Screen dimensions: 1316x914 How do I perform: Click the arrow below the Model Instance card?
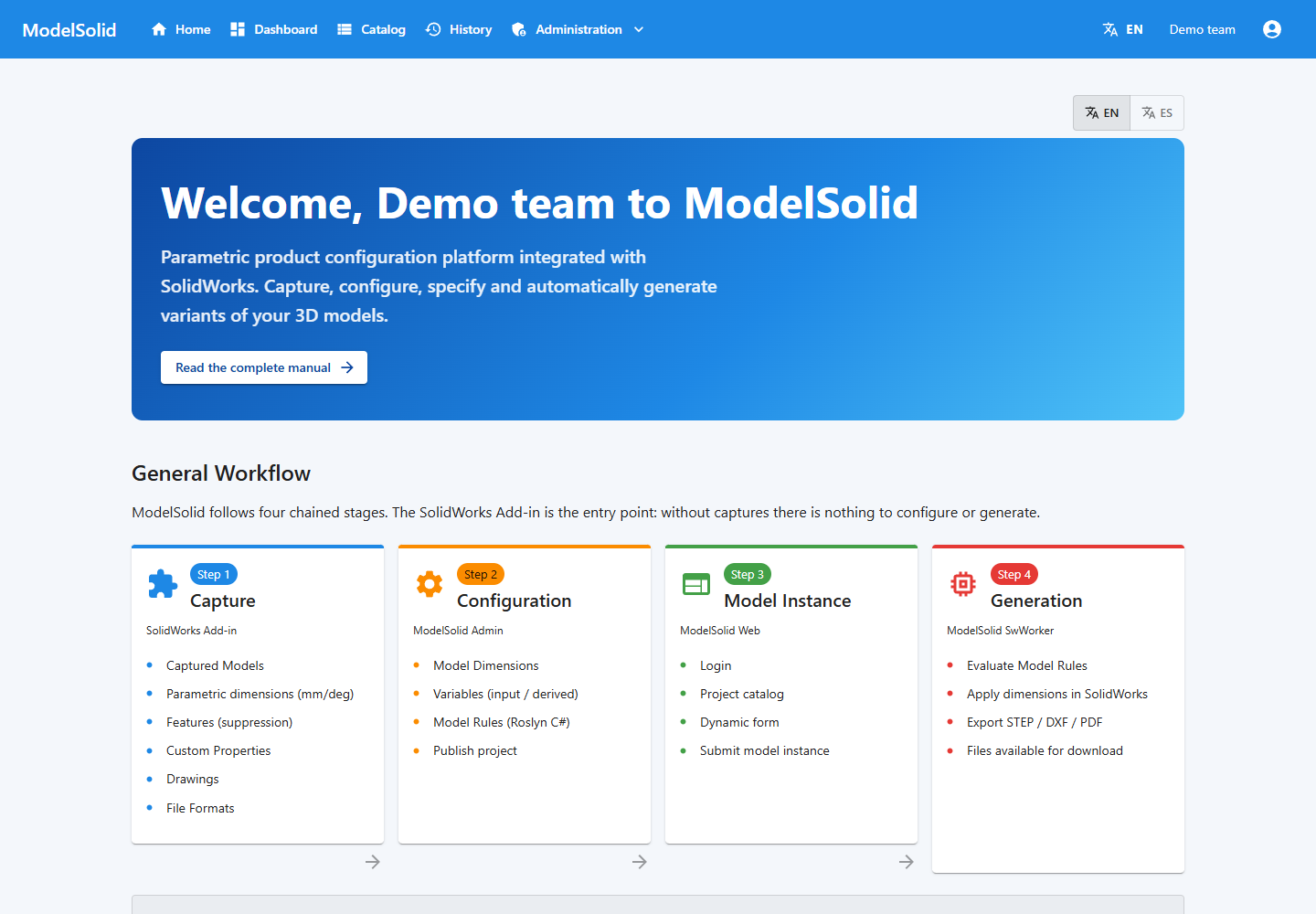coord(907,862)
